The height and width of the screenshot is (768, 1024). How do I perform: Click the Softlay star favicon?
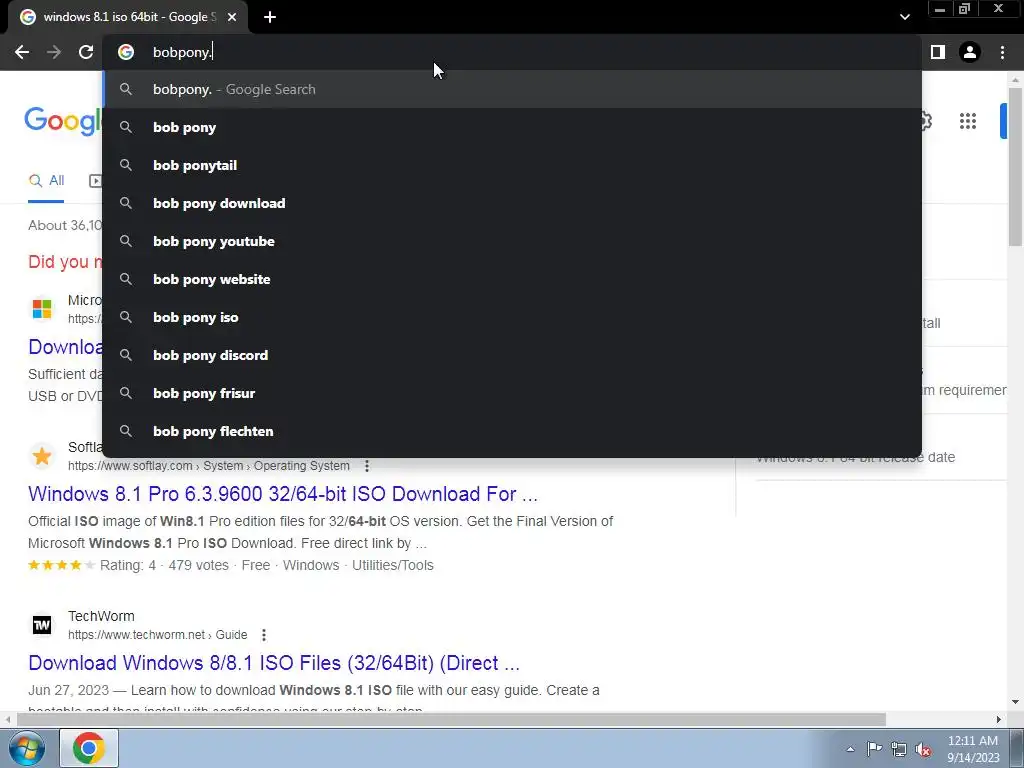42,456
